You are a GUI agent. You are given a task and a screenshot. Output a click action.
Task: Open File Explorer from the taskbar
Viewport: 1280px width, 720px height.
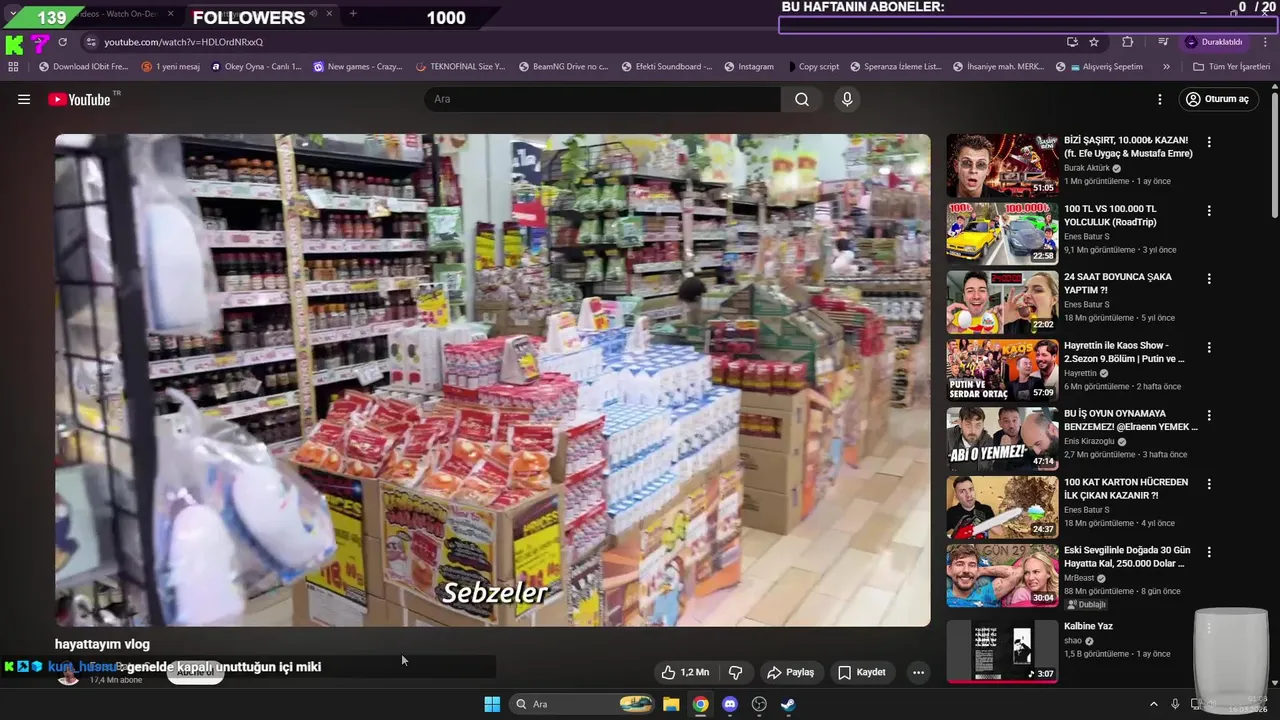(671, 704)
